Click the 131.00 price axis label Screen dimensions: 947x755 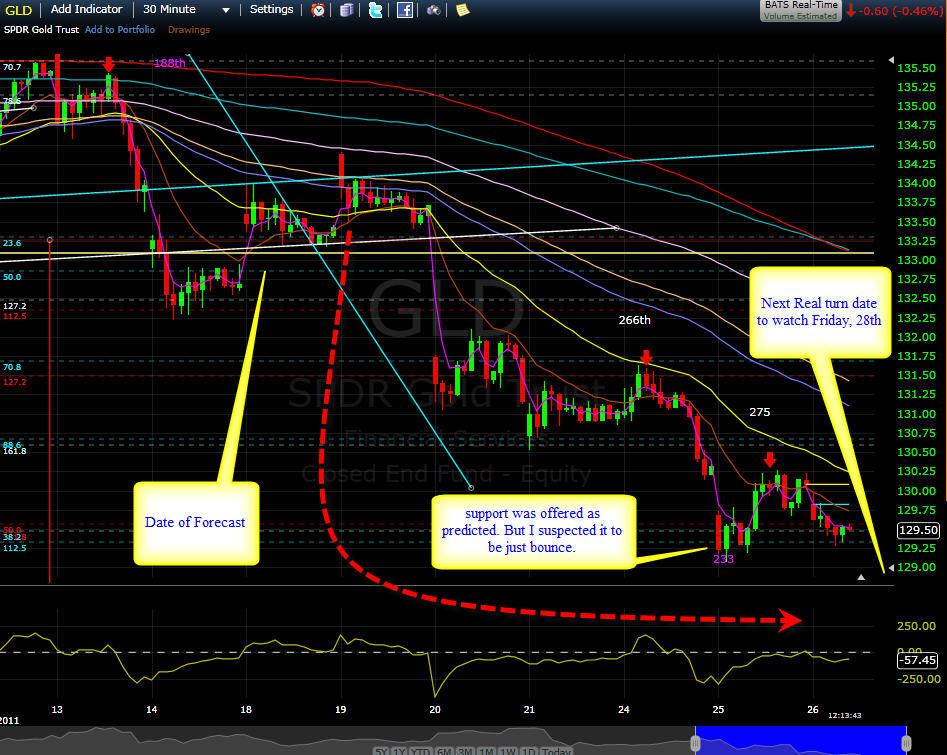click(916, 414)
